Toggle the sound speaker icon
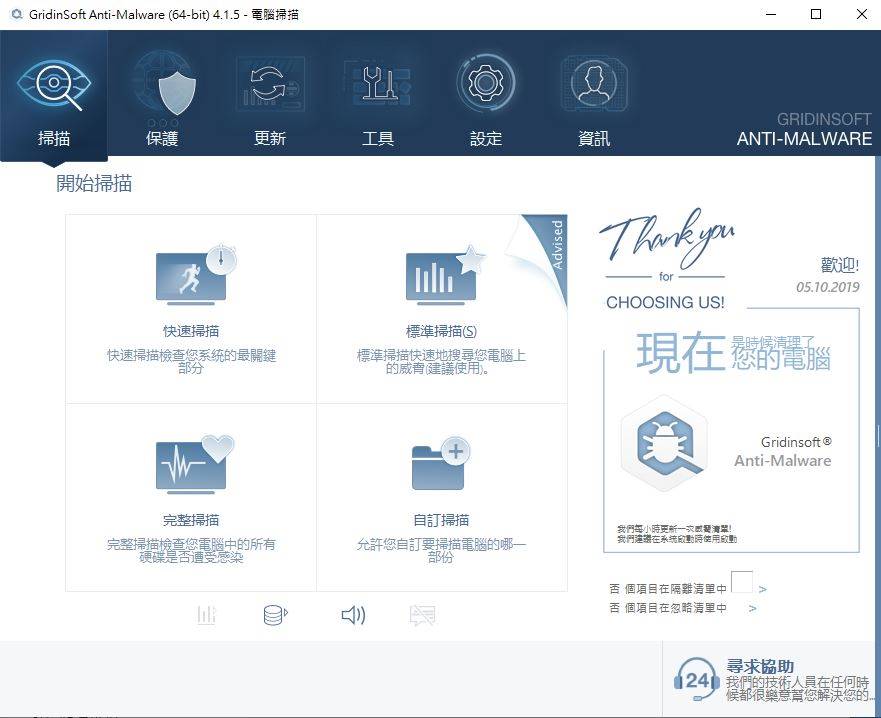This screenshot has height=718, width=881. tap(353, 615)
